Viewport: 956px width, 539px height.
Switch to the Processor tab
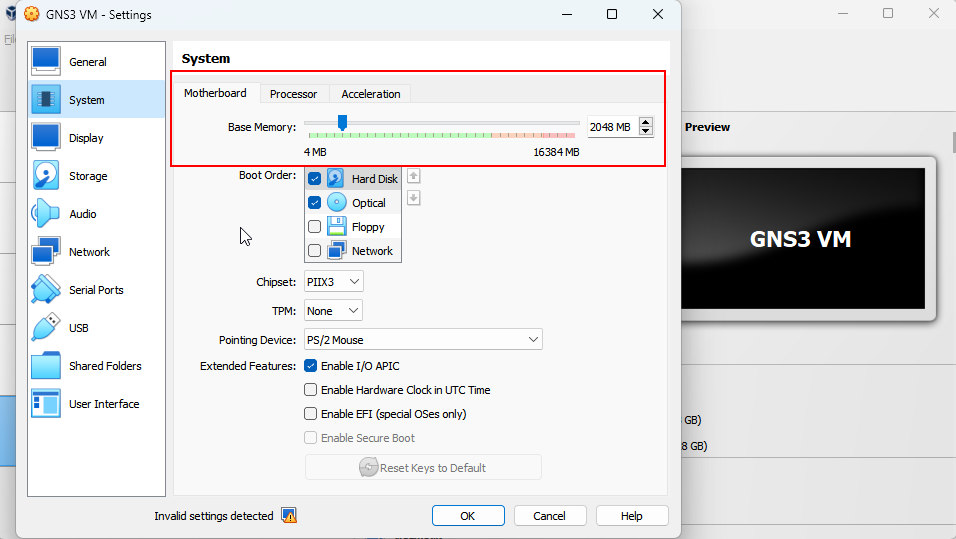click(293, 94)
